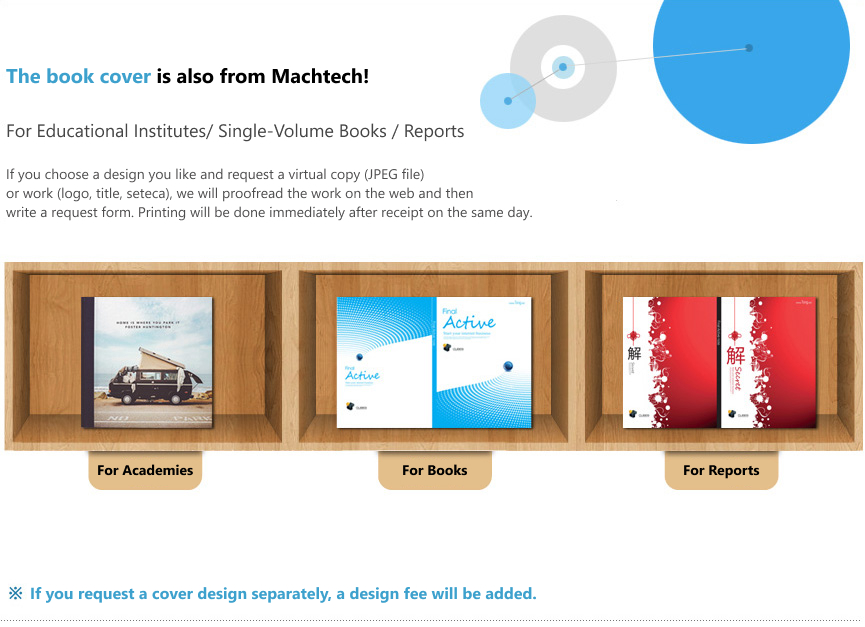
Task: Select the blue Final Active front cover
Action: pyautogui.click(x=482, y=362)
